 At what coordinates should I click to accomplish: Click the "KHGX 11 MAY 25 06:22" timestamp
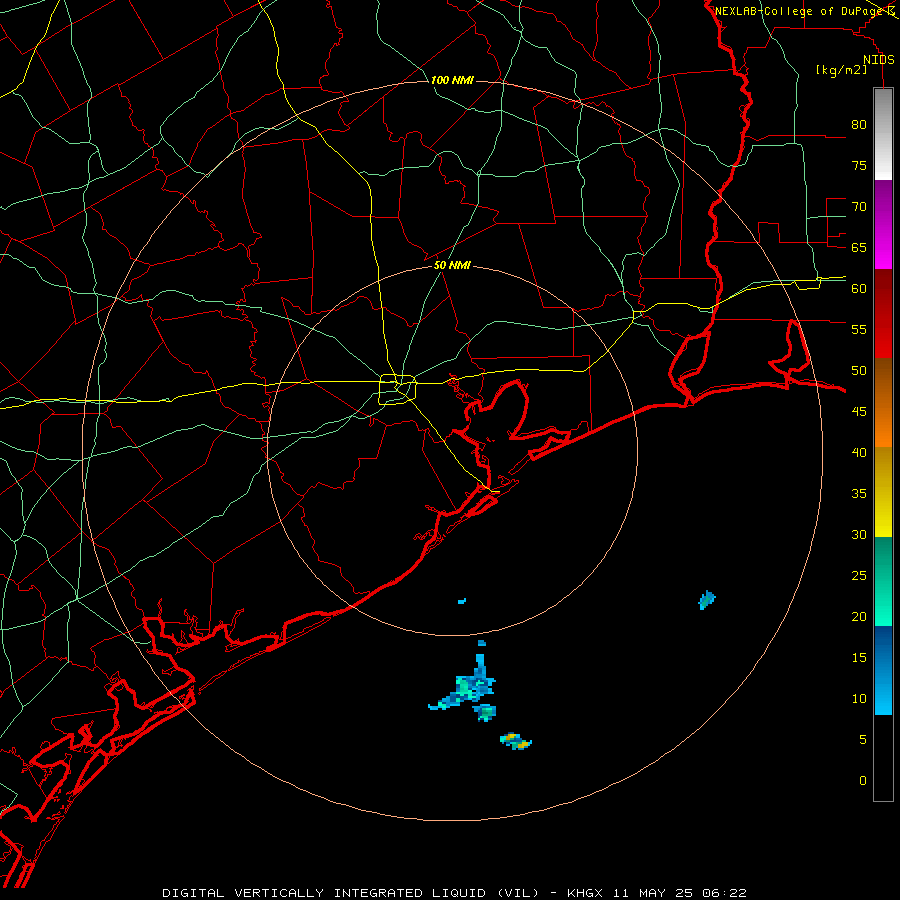tap(657, 893)
